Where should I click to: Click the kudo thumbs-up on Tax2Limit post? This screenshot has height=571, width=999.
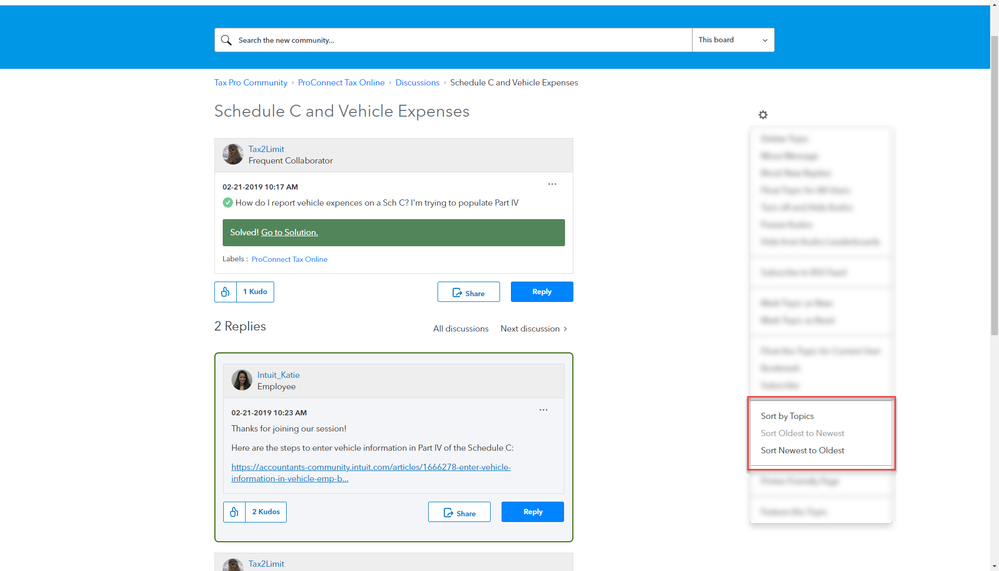(x=226, y=292)
